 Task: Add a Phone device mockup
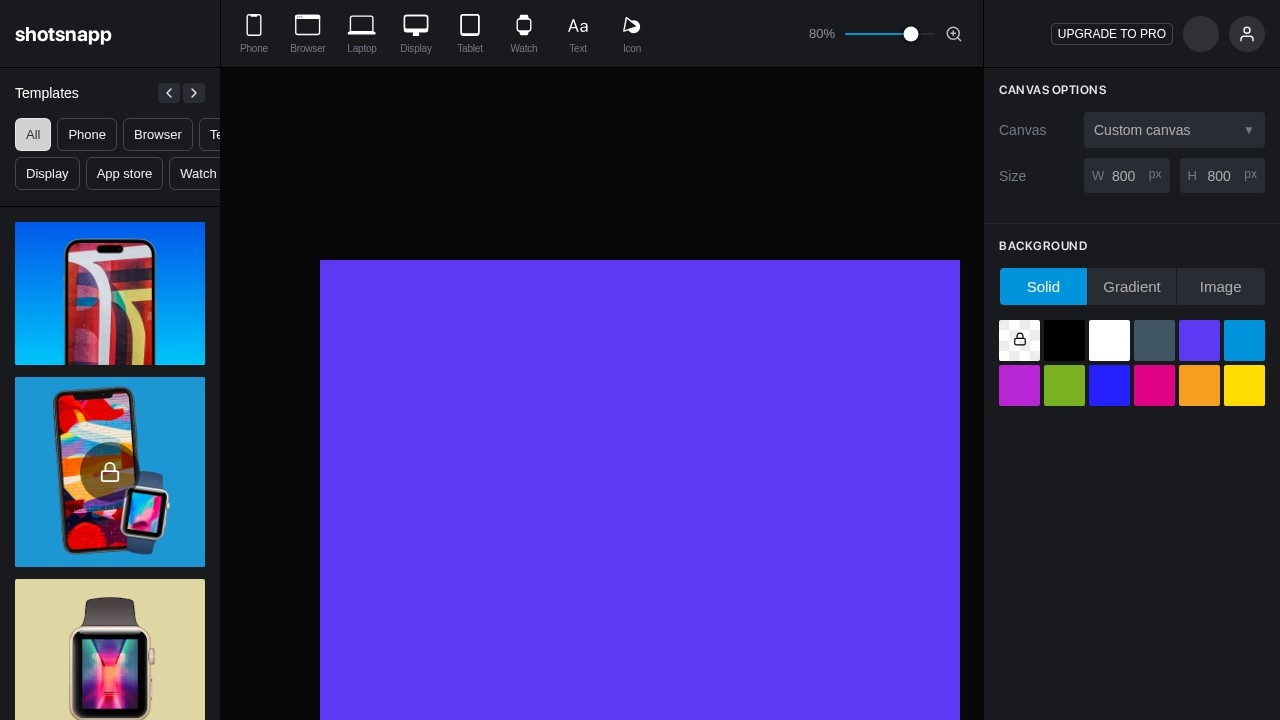pos(254,33)
